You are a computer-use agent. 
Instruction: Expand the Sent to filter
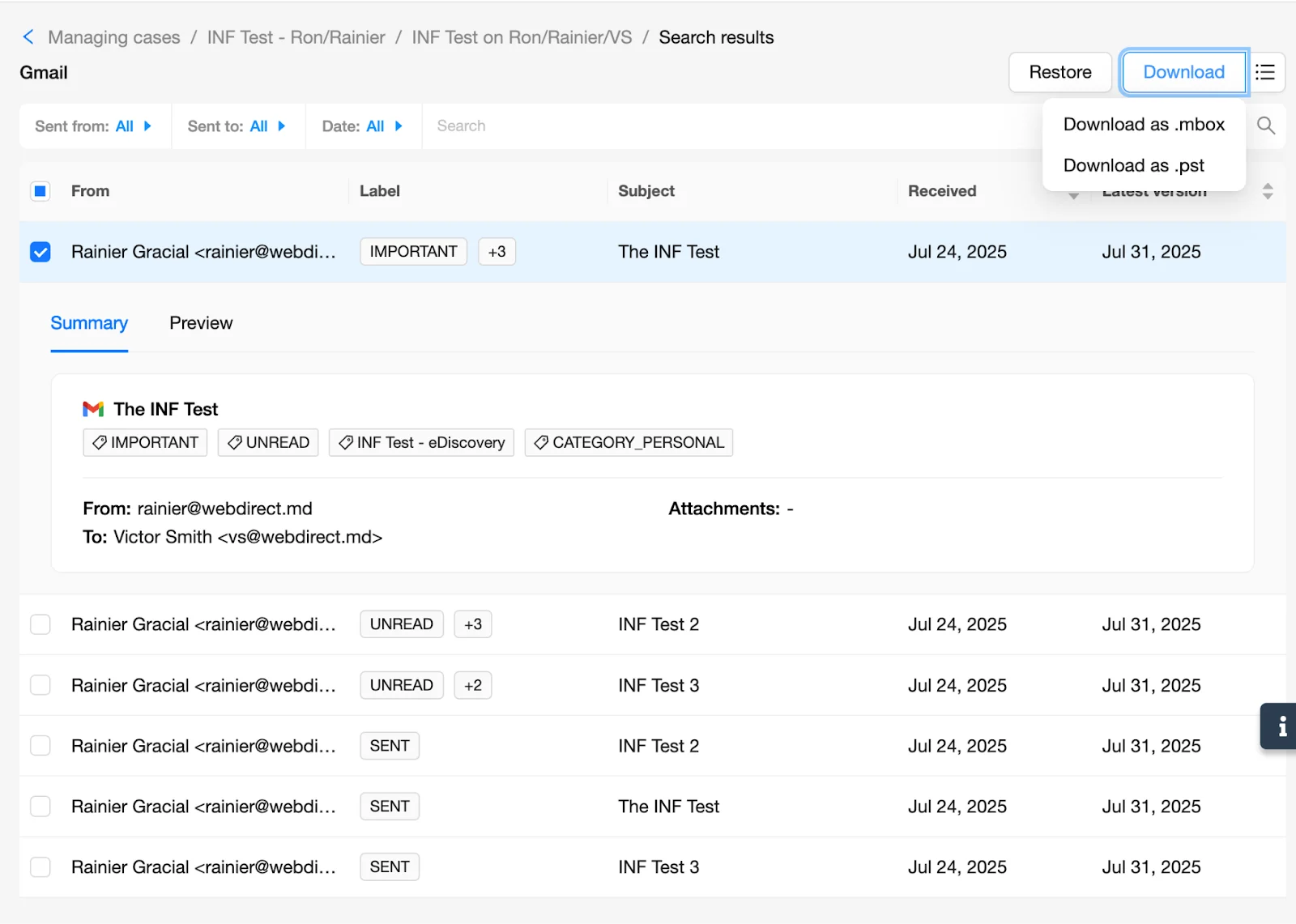coord(281,126)
